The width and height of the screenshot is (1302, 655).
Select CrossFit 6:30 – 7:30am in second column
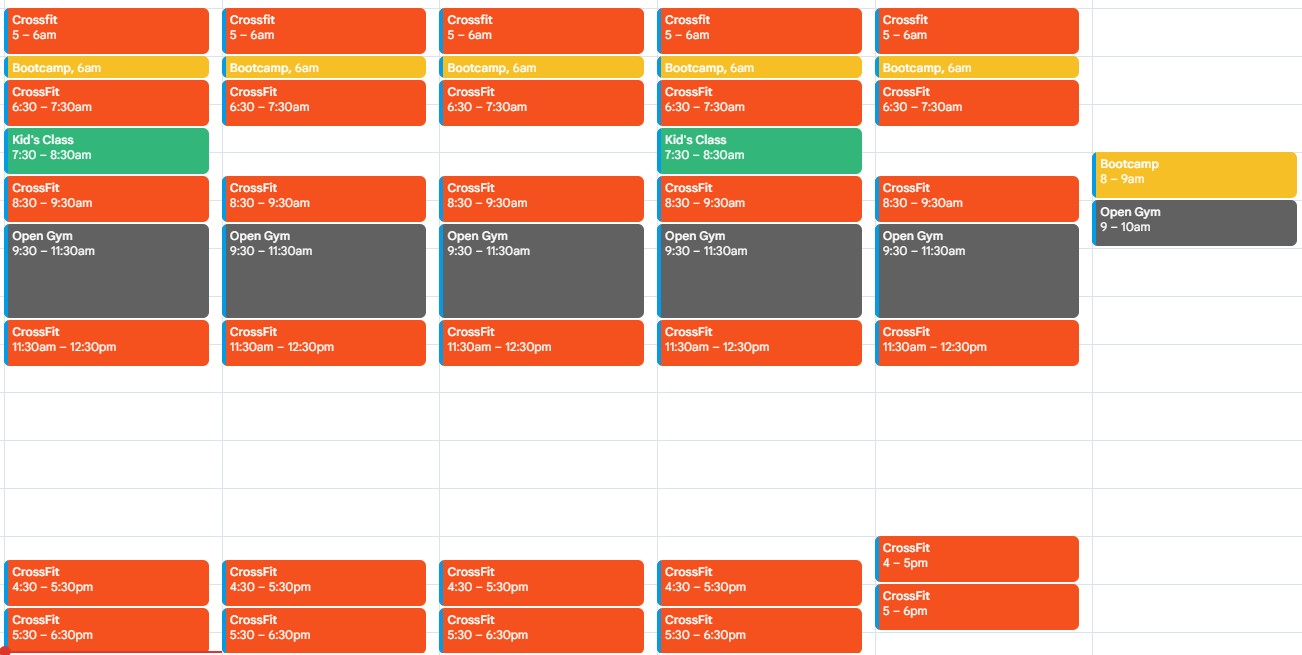324,103
